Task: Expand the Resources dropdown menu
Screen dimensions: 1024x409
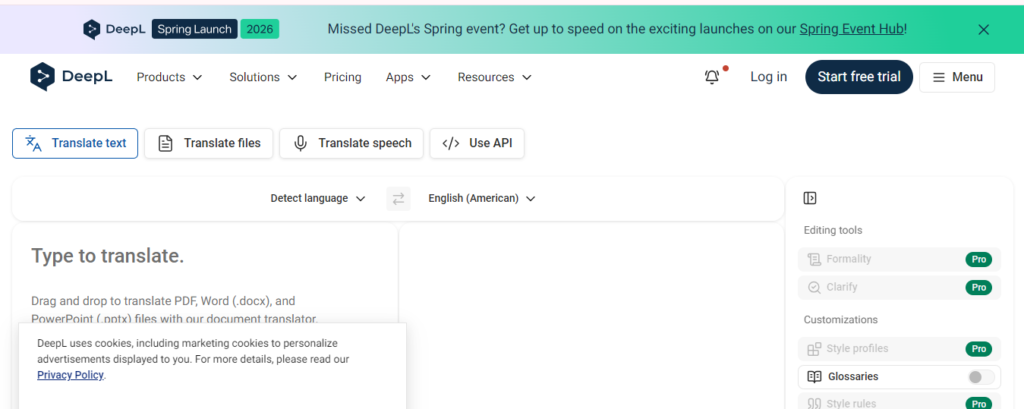Action: click(x=494, y=77)
